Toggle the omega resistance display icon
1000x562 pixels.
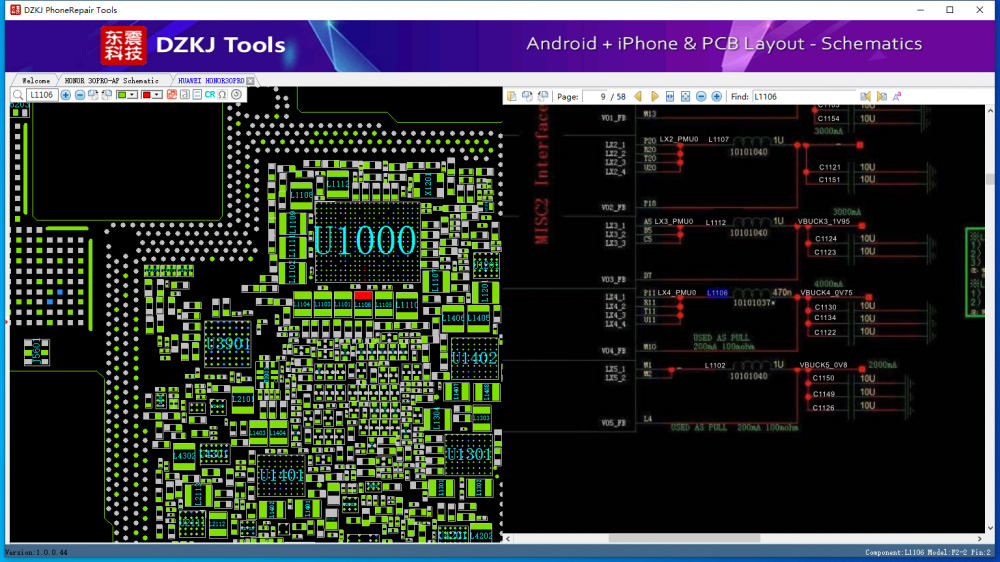click(222, 95)
